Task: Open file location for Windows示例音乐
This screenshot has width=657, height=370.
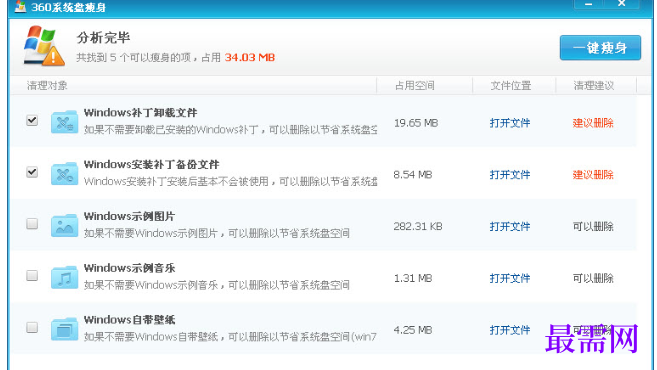Action: (510, 278)
